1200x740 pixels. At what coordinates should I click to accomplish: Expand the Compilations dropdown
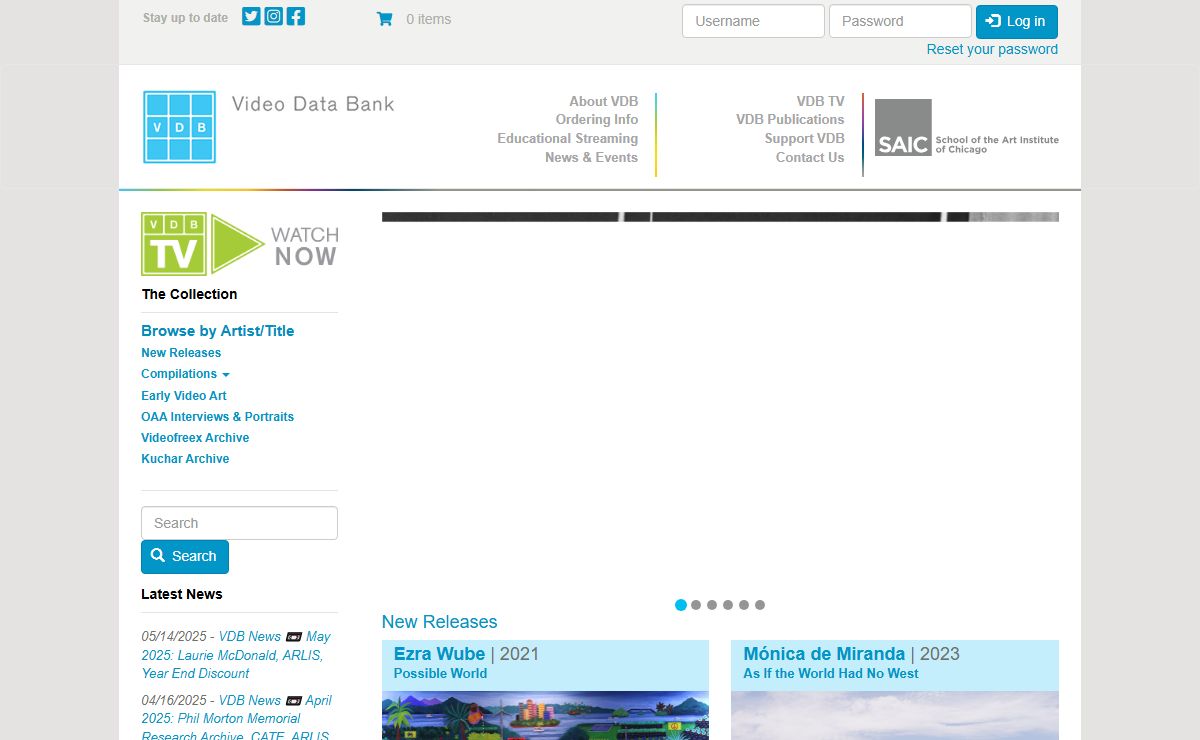[x=185, y=374]
